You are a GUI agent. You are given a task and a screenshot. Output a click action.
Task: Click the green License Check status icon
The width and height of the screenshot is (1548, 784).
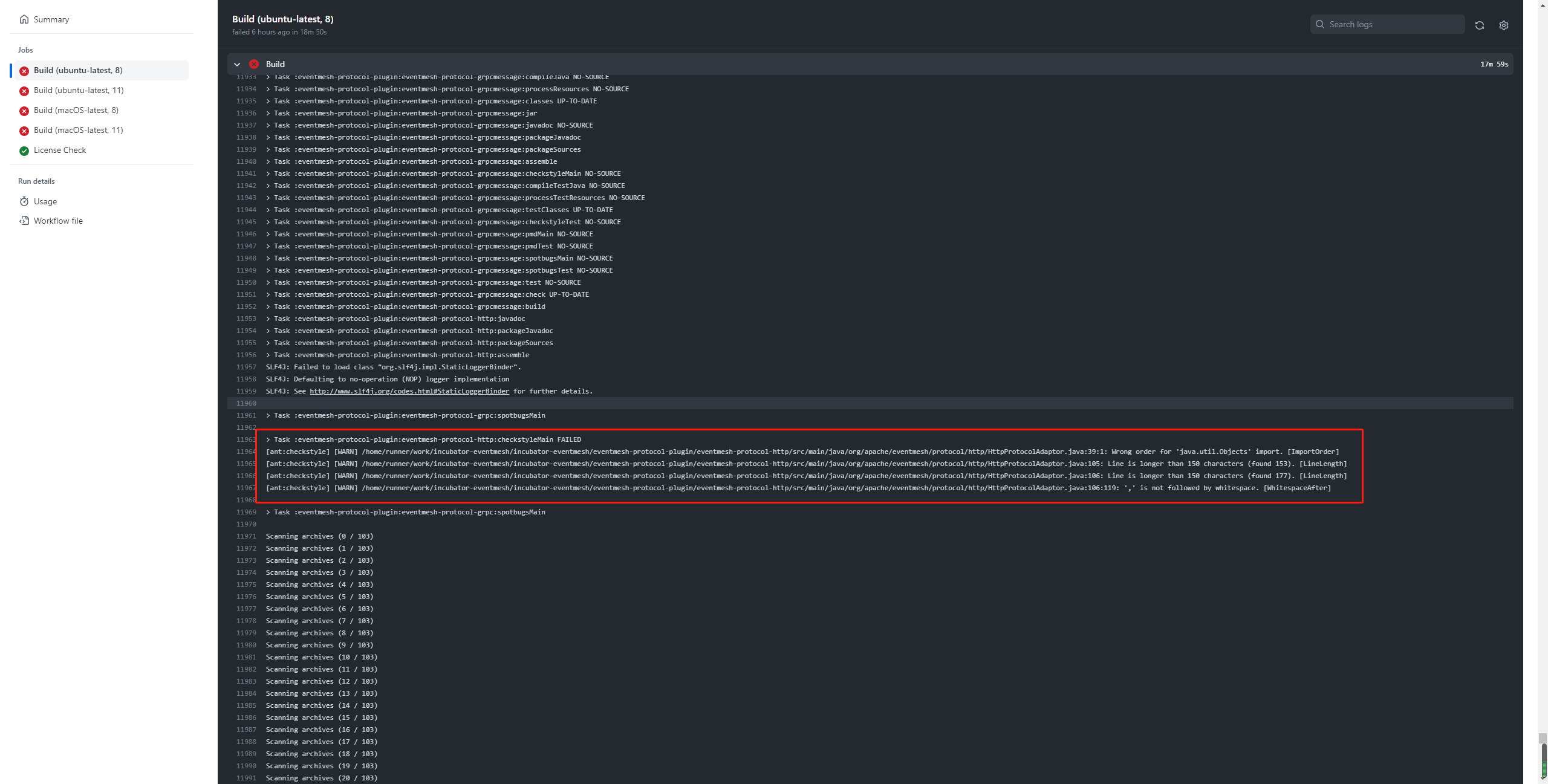click(24, 151)
